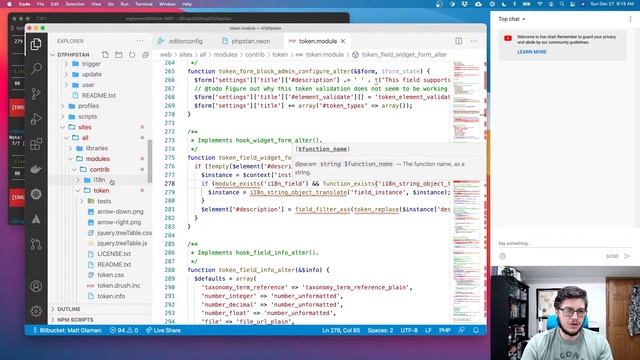Change indentation via Spaces: 2
Screen dimensions: 640x360
pos(380,330)
